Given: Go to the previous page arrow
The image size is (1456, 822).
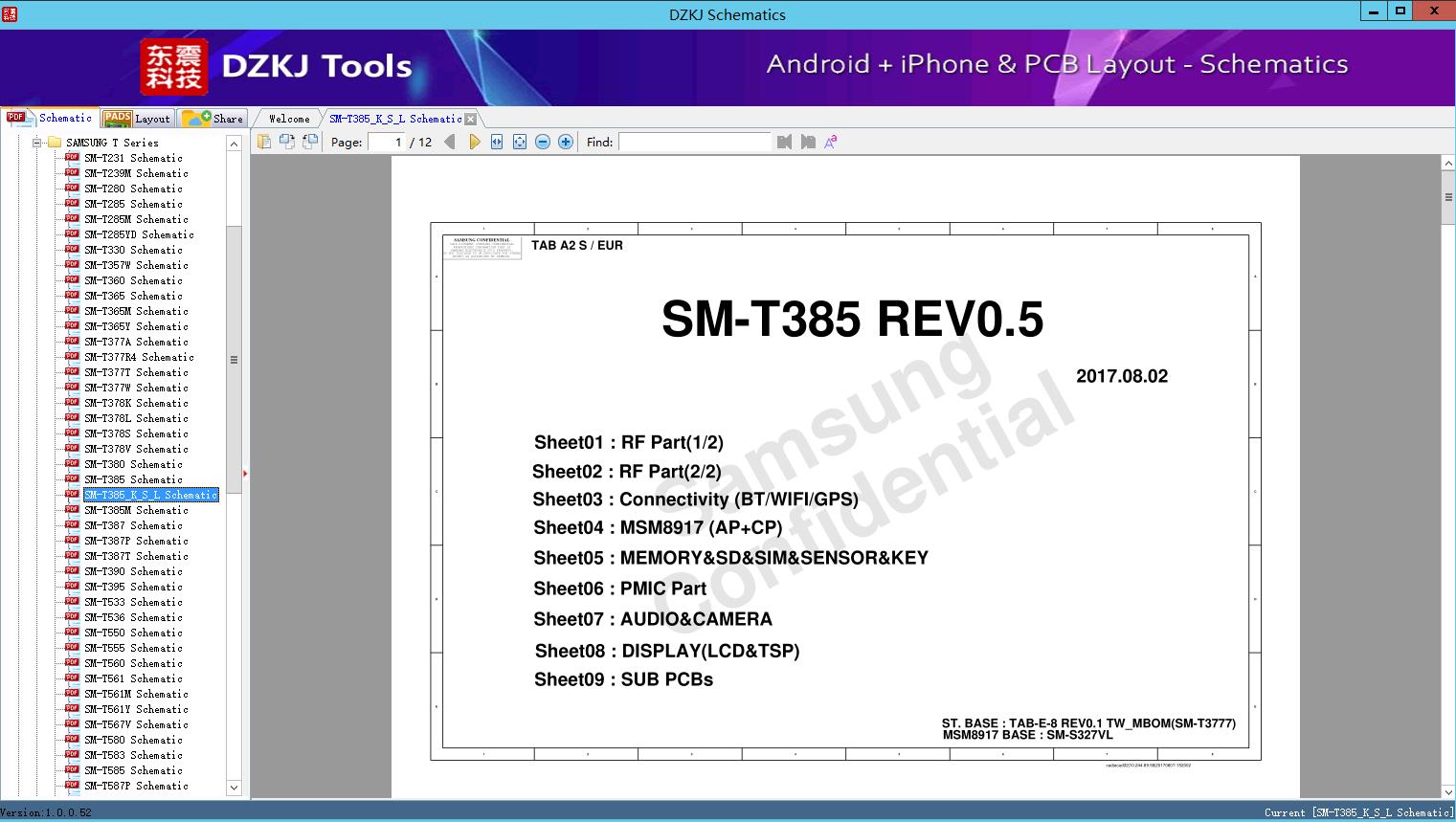Looking at the screenshot, I should click(450, 142).
